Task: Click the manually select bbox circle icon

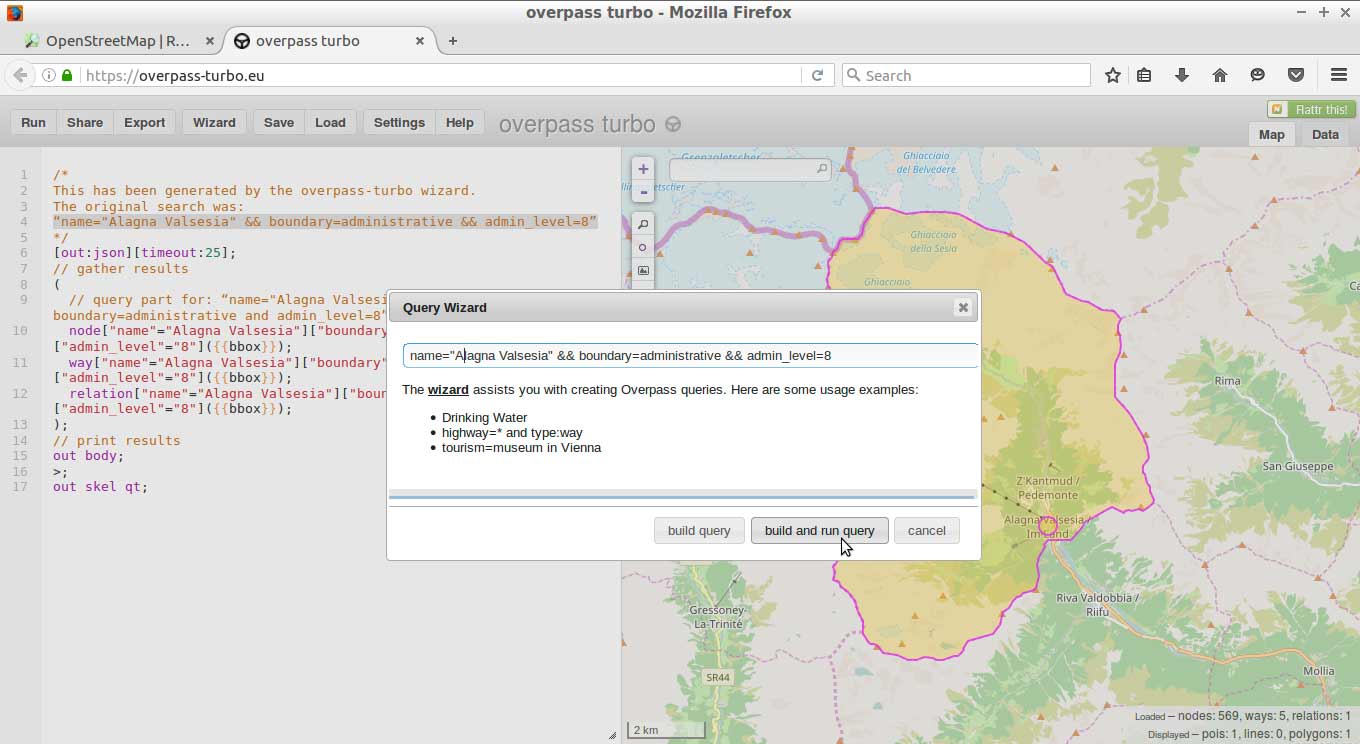Action: coord(643,247)
